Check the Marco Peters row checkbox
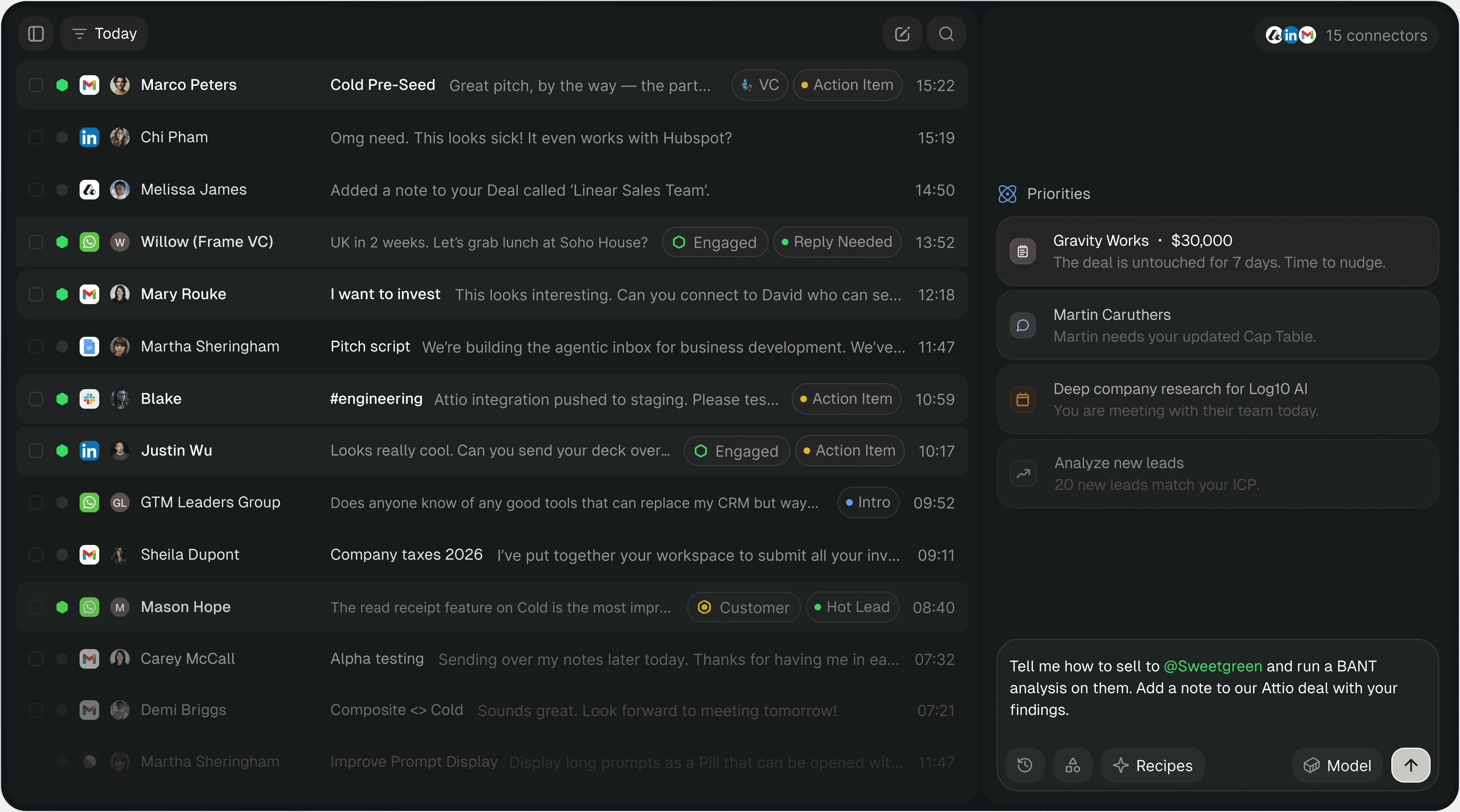The width and height of the screenshot is (1460, 812). pos(36,85)
